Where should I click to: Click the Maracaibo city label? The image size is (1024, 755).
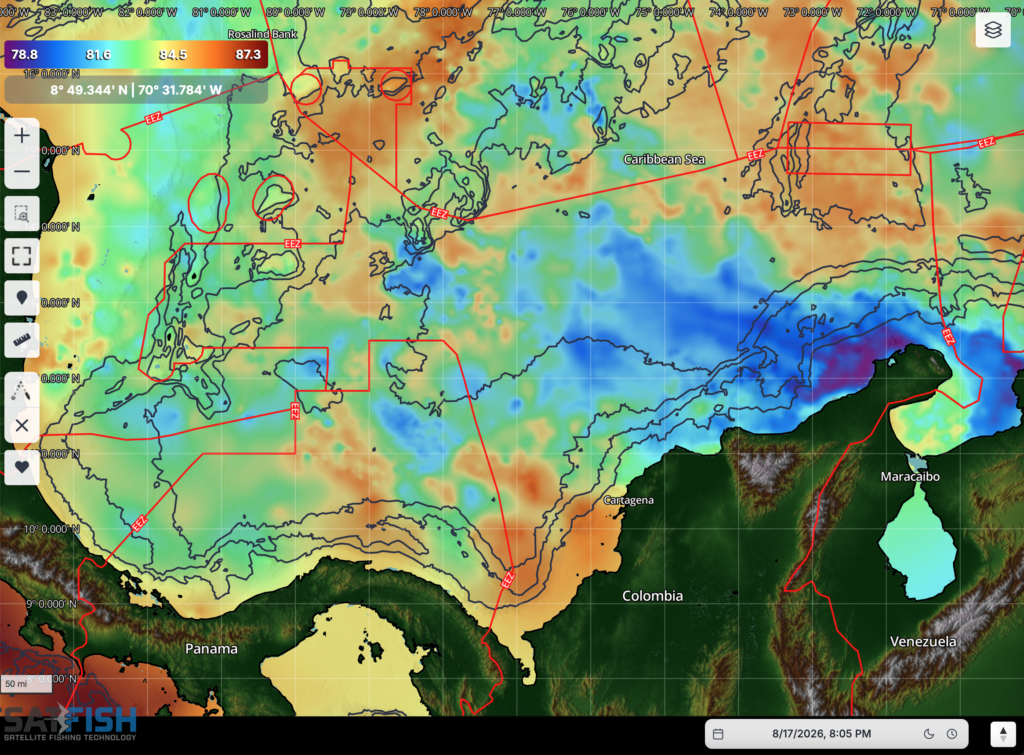[x=910, y=477]
